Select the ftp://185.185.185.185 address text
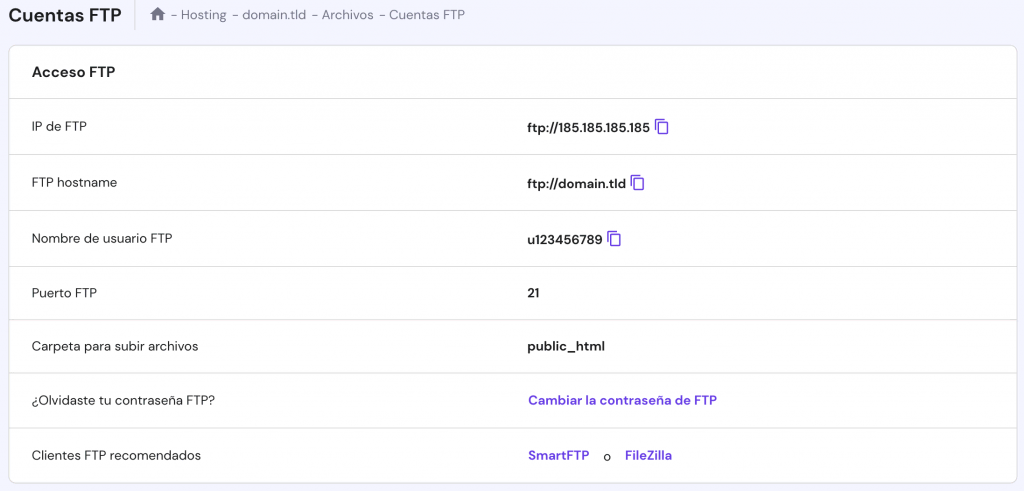This screenshot has height=491, width=1024. (x=588, y=128)
